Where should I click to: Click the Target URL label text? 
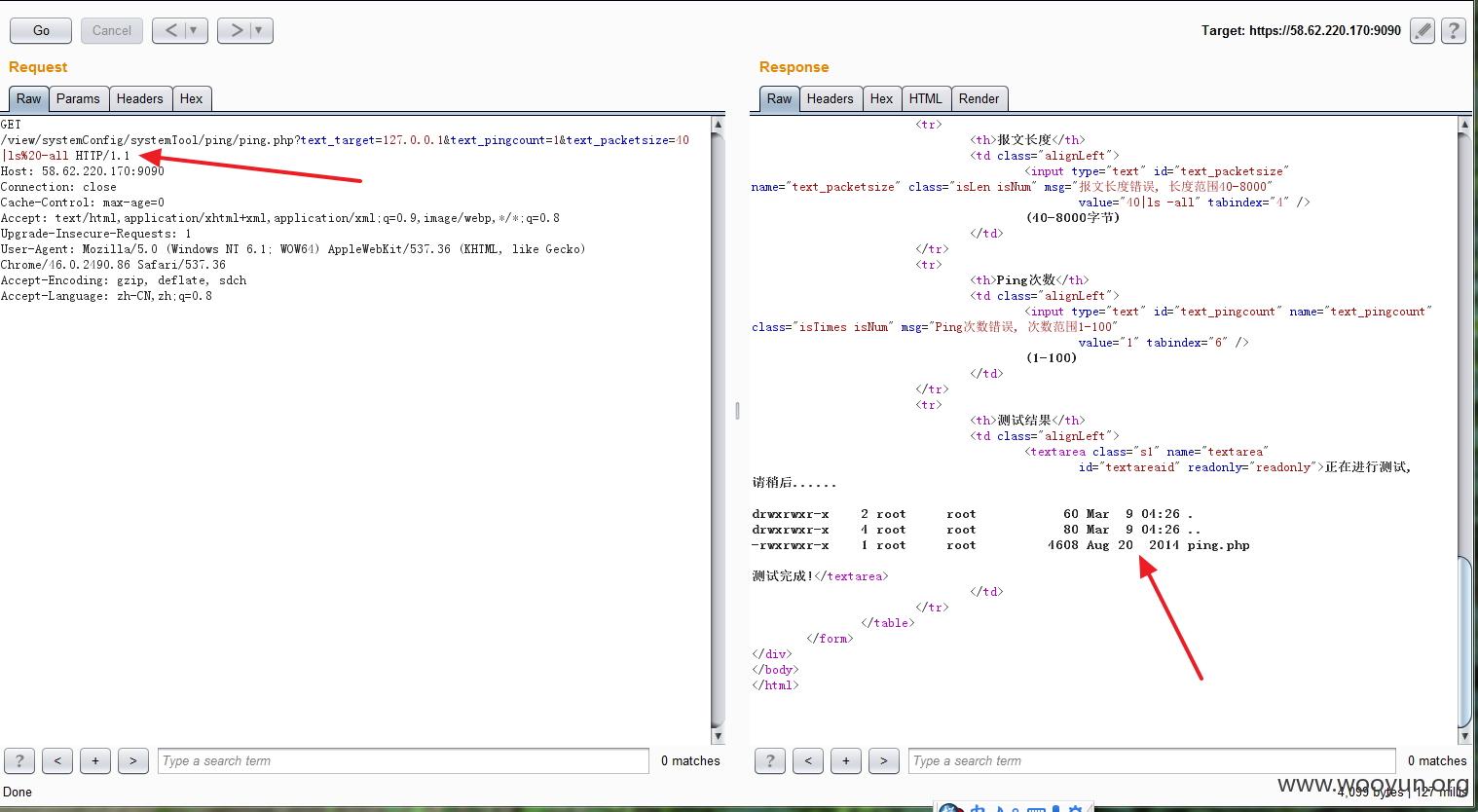(1301, 30)
